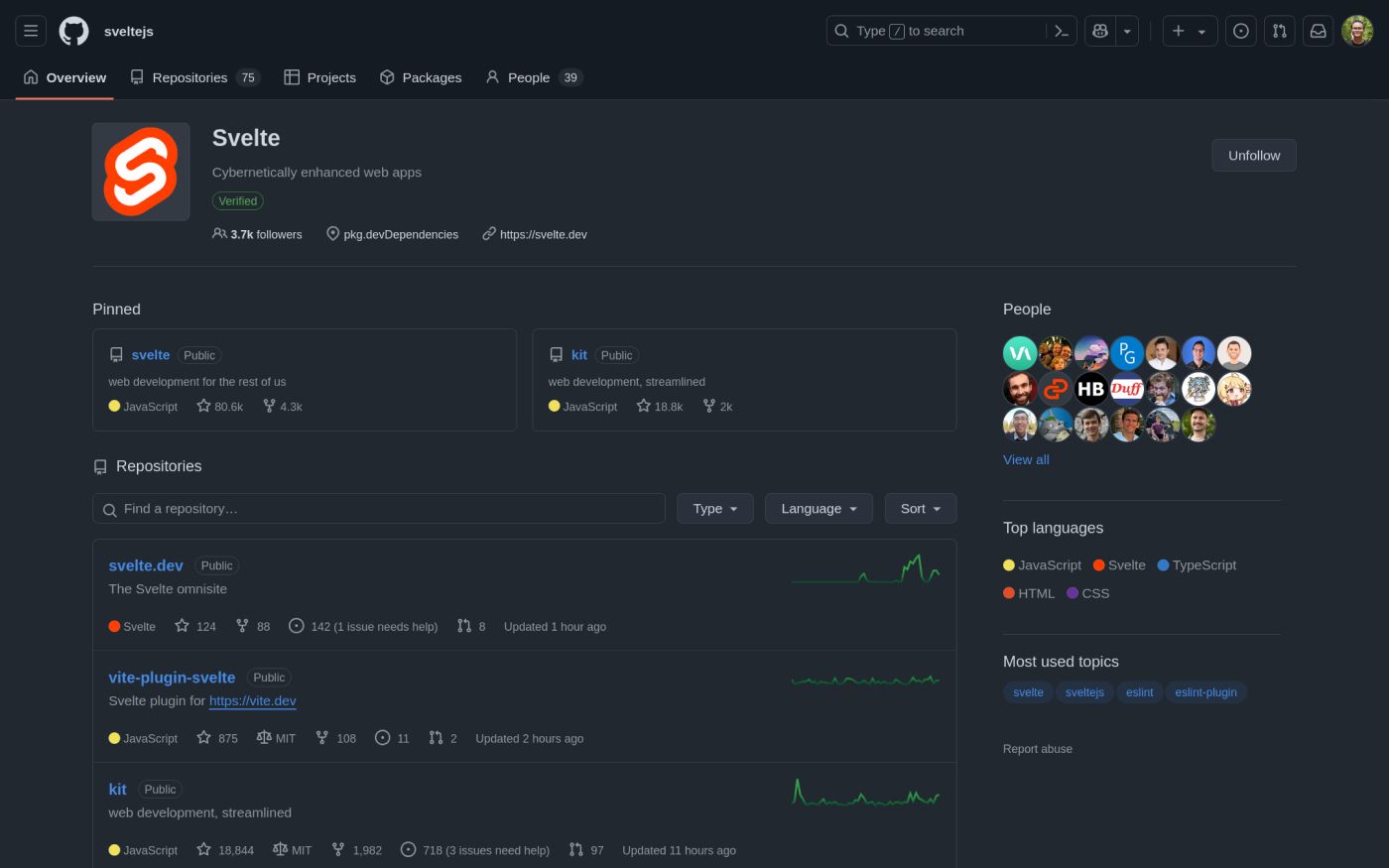The height and width of the screenshot is (868, 1389).
Task: Click the 124 stars on svelte.dev
Action: [195, 626]
